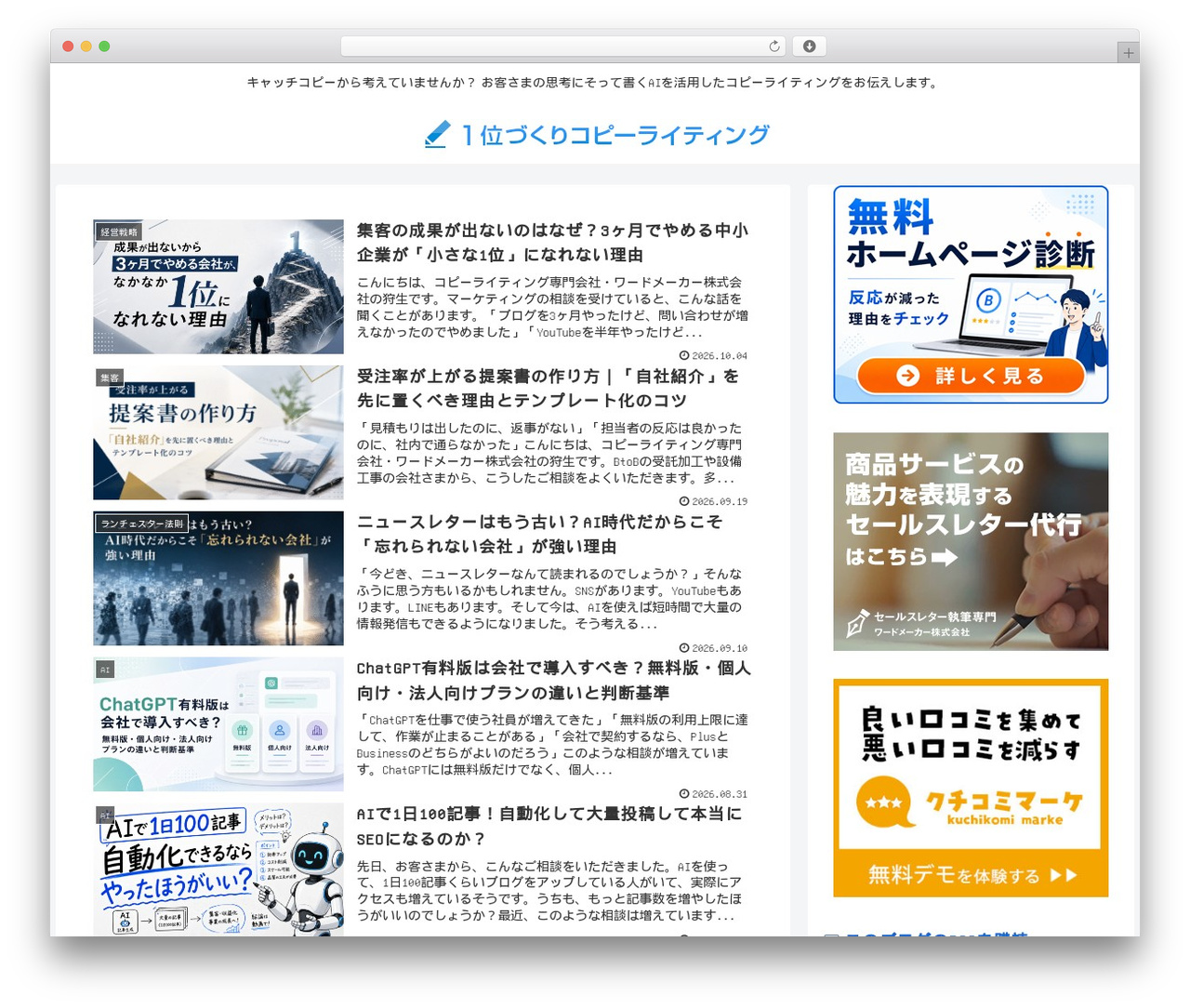Image resolution: width=1190 pixels, height=1008 pixels.
Task: Select the 集客 category label
Action: coord(110,378)
